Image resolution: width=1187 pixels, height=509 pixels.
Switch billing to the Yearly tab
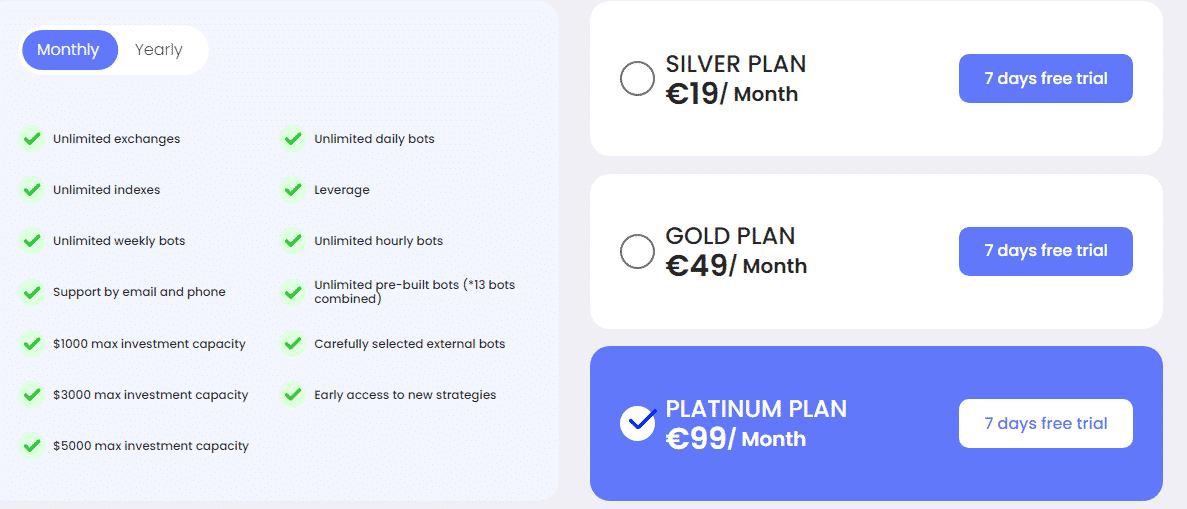coord(158,50)
